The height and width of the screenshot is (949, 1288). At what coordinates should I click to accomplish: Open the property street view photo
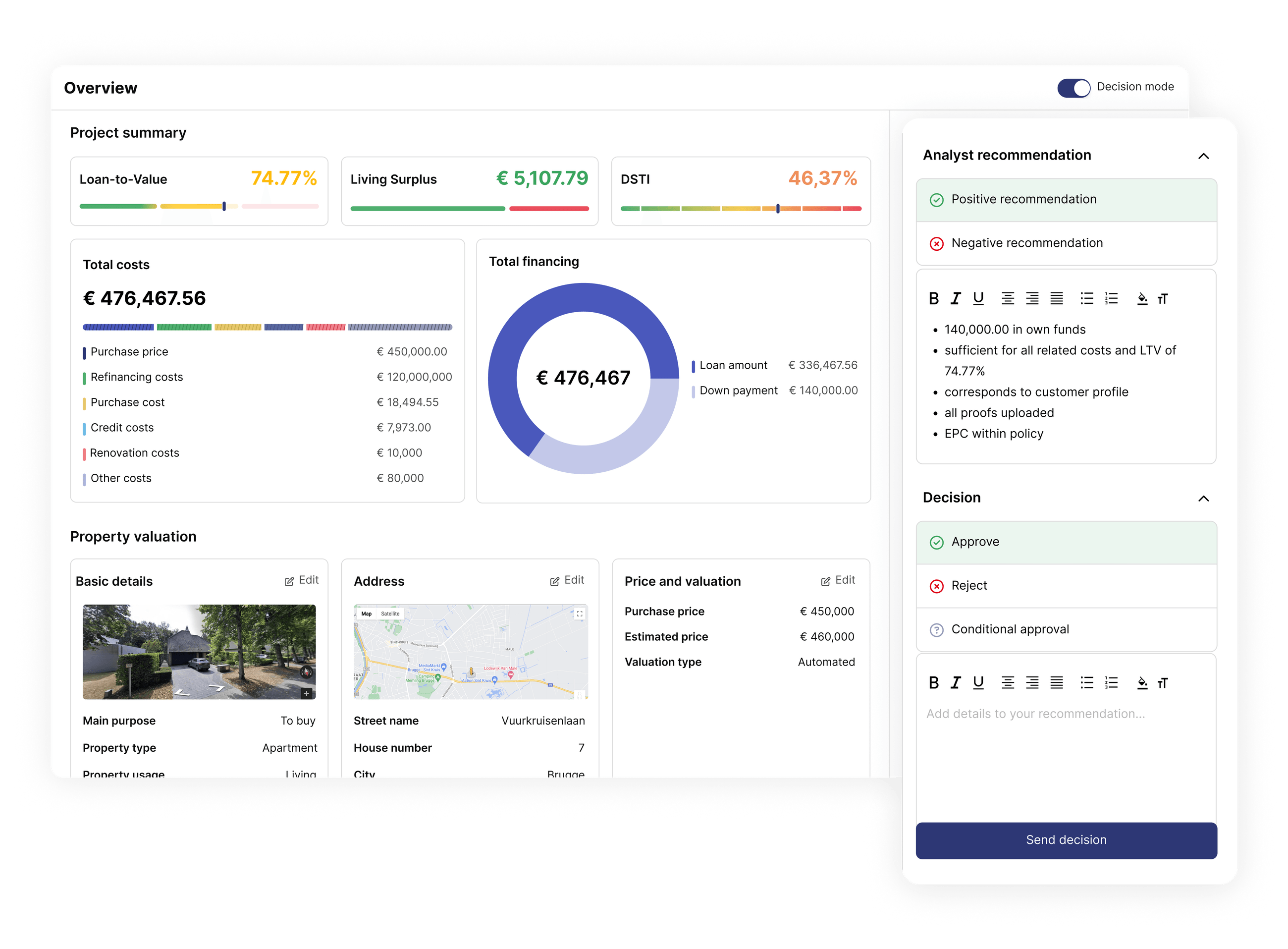click(199, 652)
